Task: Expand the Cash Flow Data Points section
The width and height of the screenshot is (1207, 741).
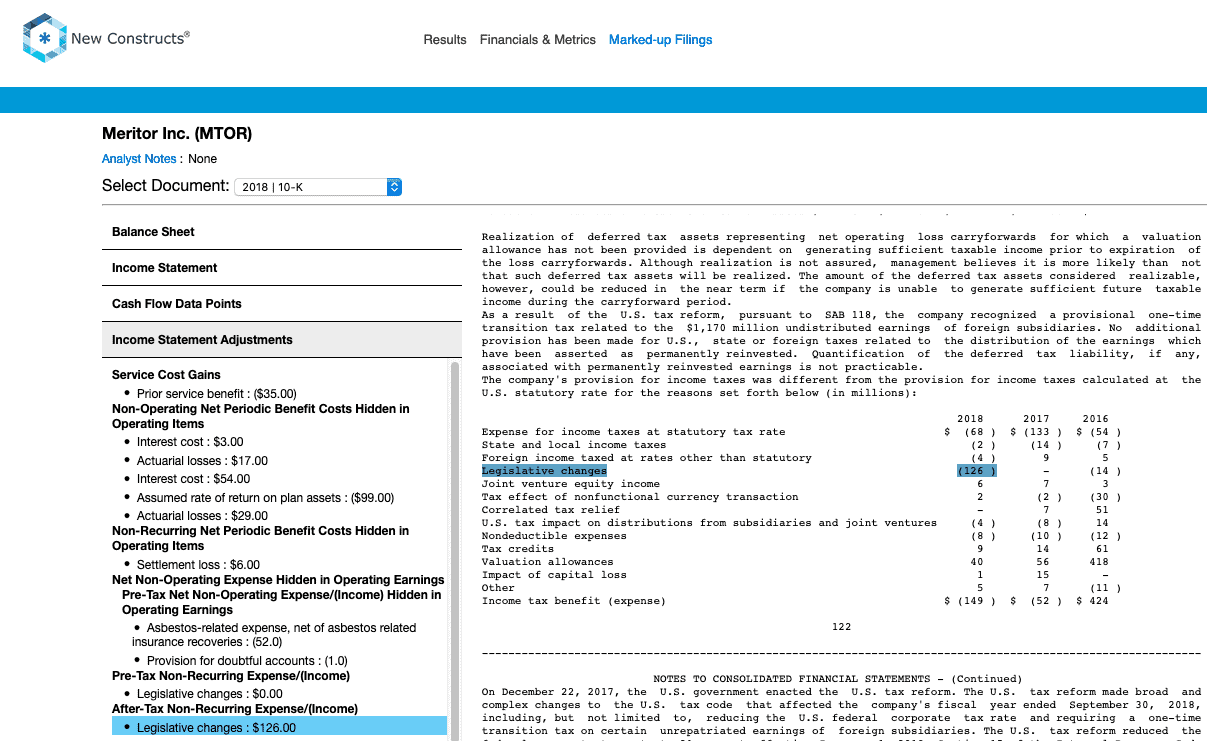Action: point(282,304)
